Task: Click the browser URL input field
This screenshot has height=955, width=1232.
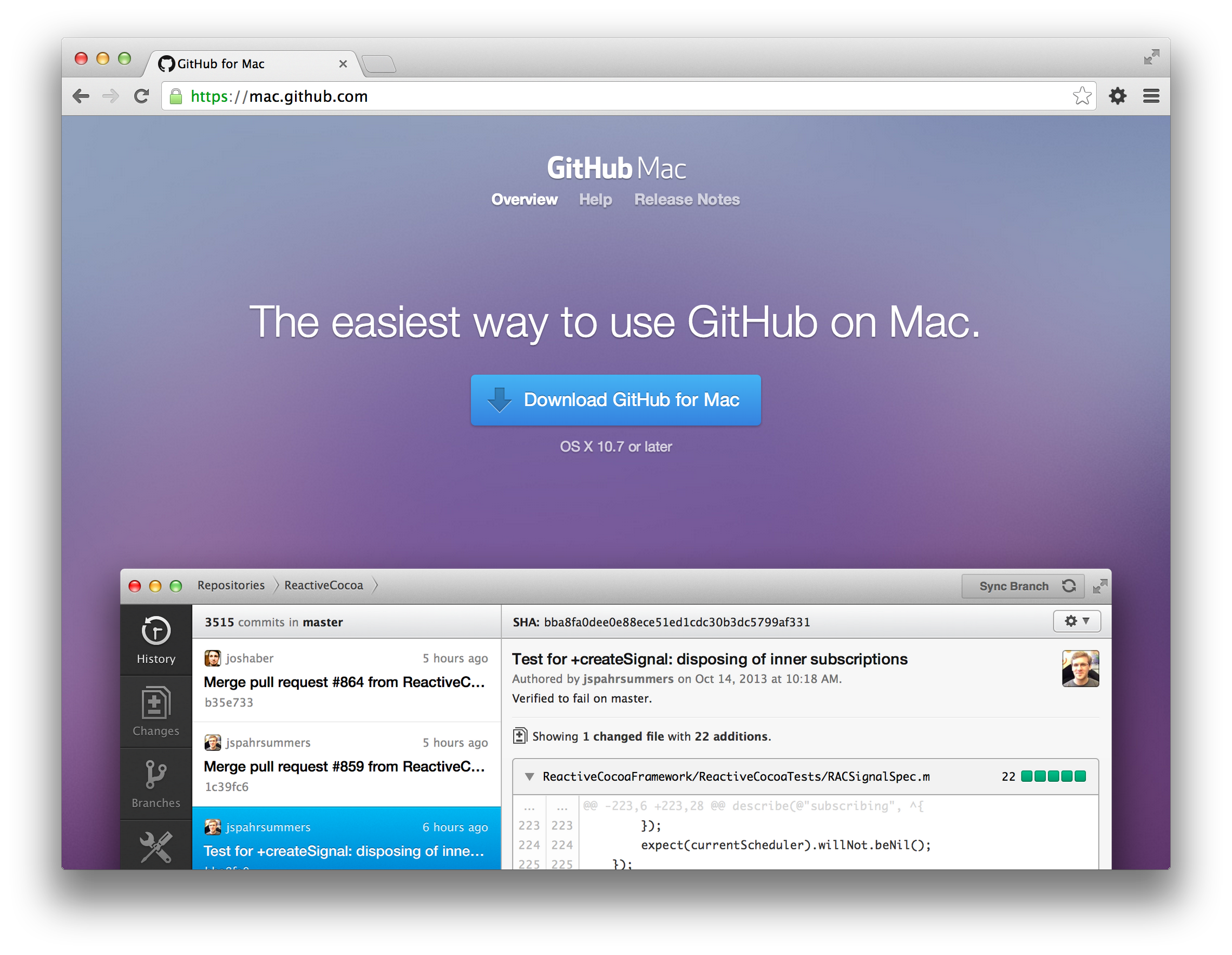Action: click(x=617, y=96)
